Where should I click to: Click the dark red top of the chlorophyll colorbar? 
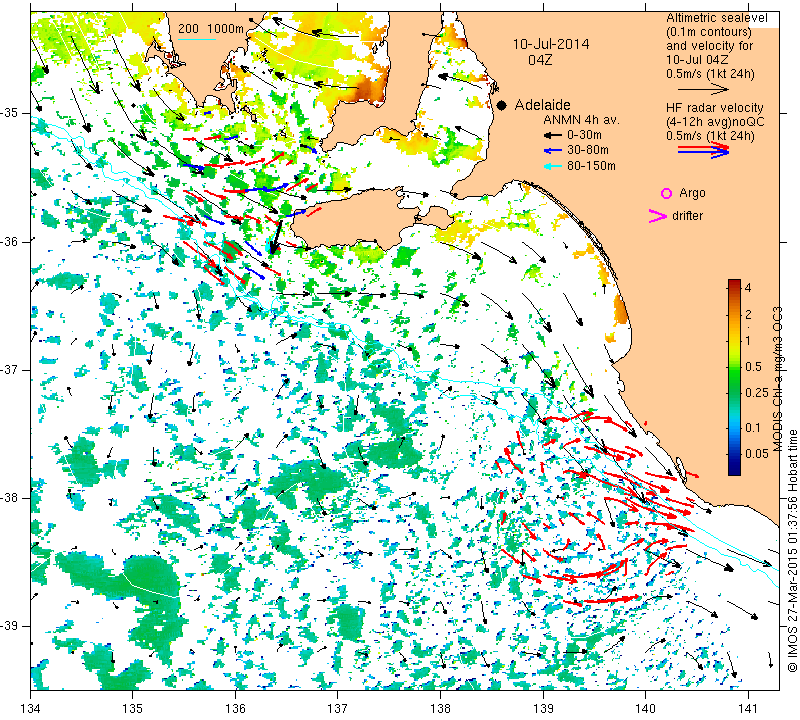(734, 285)
